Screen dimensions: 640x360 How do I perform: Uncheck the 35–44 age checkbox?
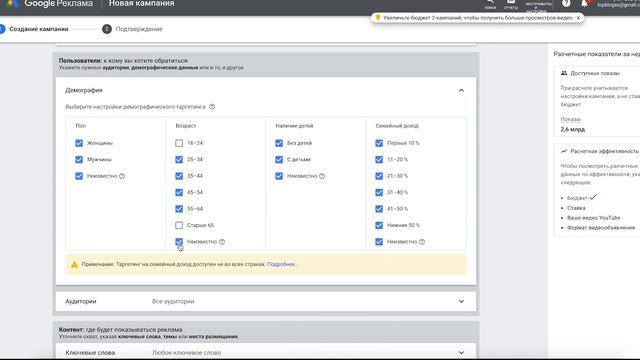coord(179,176)
